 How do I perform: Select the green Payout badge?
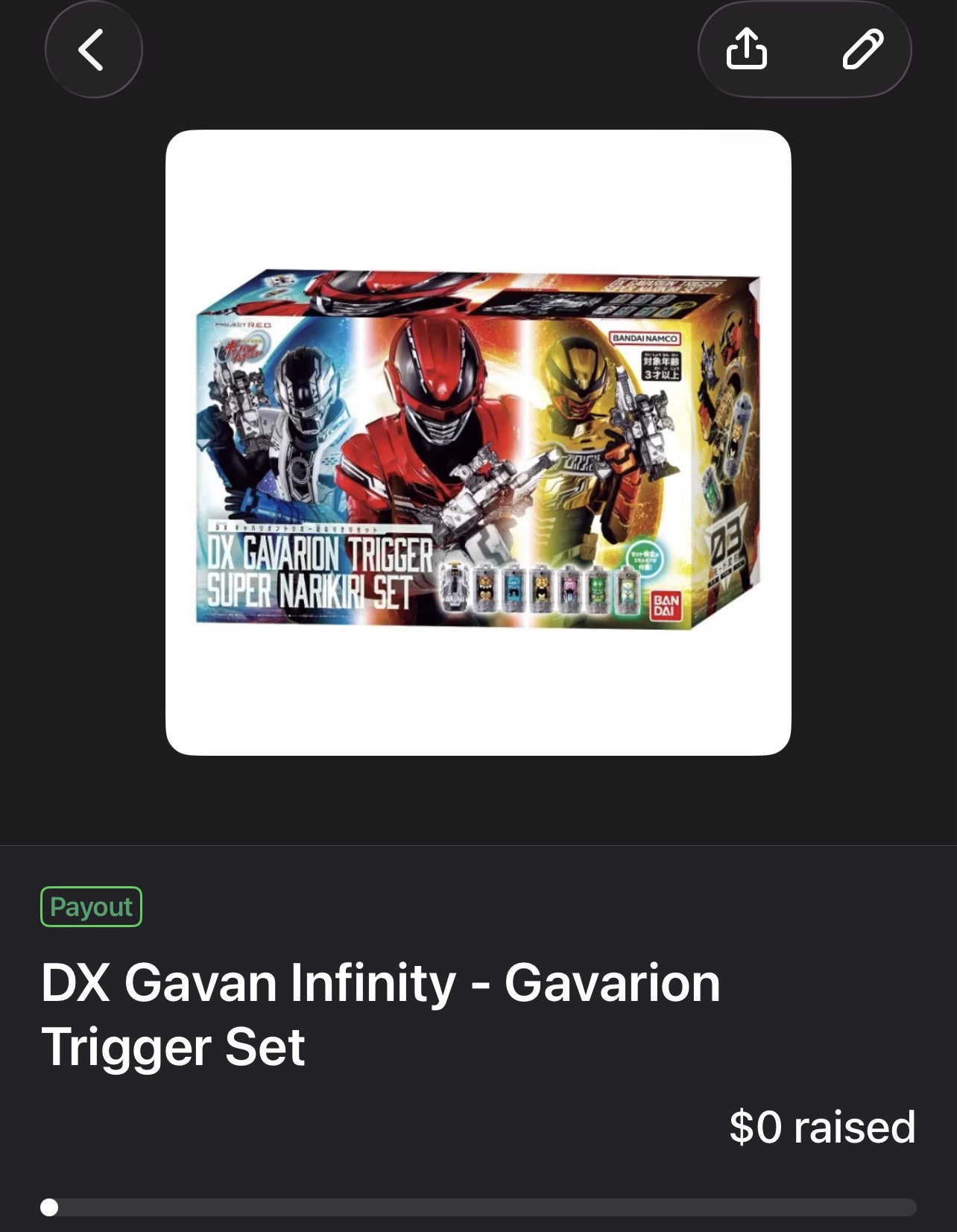click(91, 907)
